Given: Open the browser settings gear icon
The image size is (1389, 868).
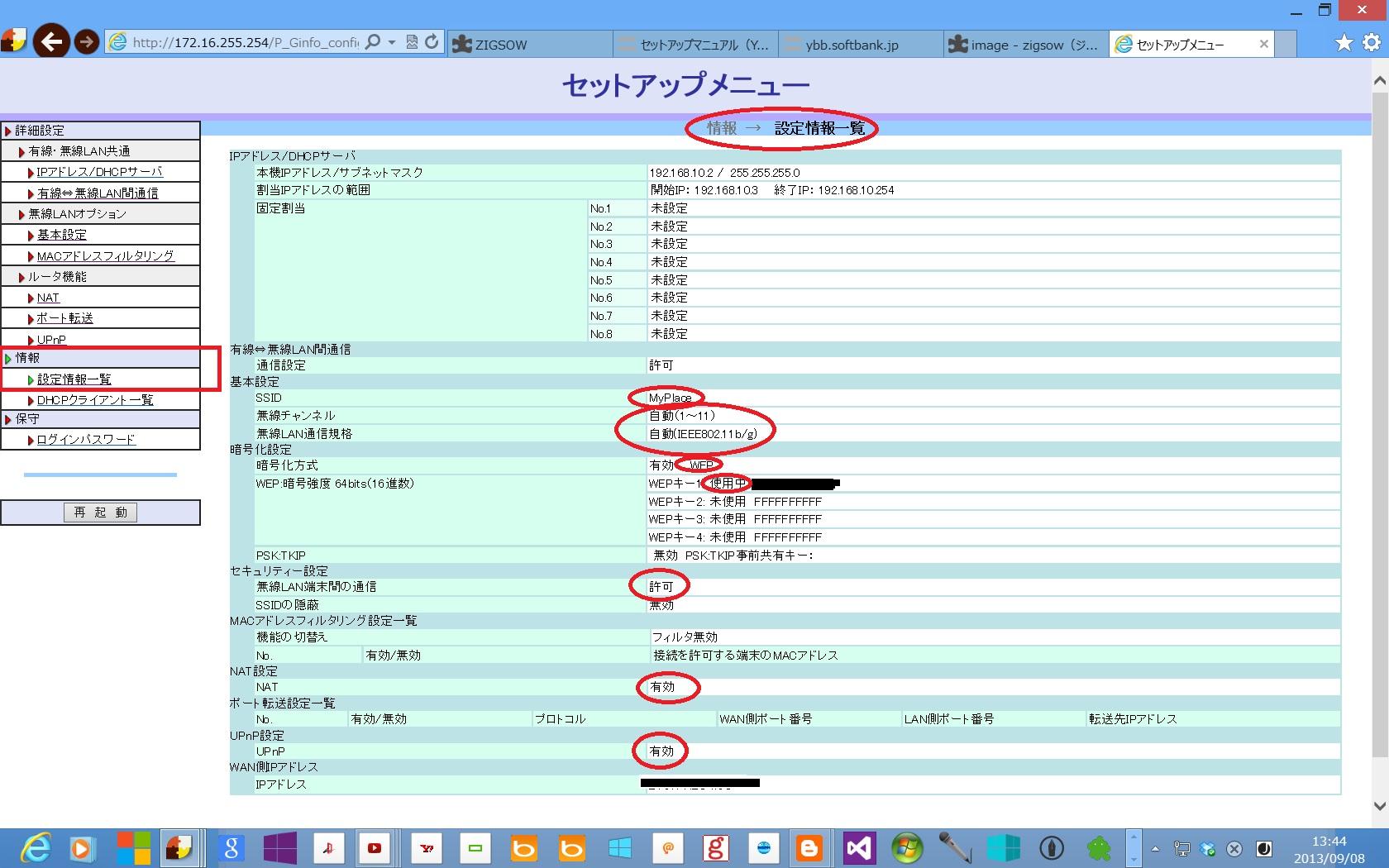Looking at the screenshot, I should (x=1371, y=42).
